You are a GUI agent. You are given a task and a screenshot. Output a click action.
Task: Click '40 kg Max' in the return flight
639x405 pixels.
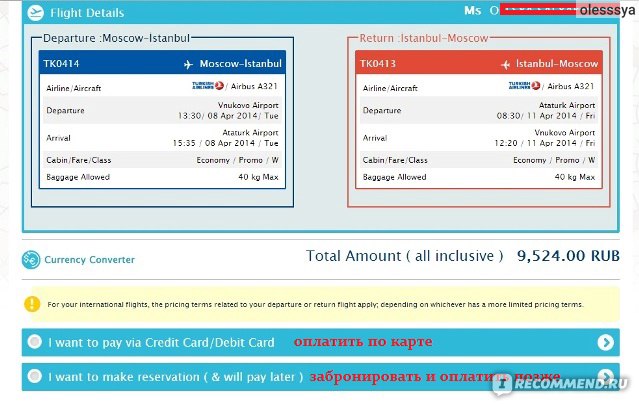click(575, 177)
